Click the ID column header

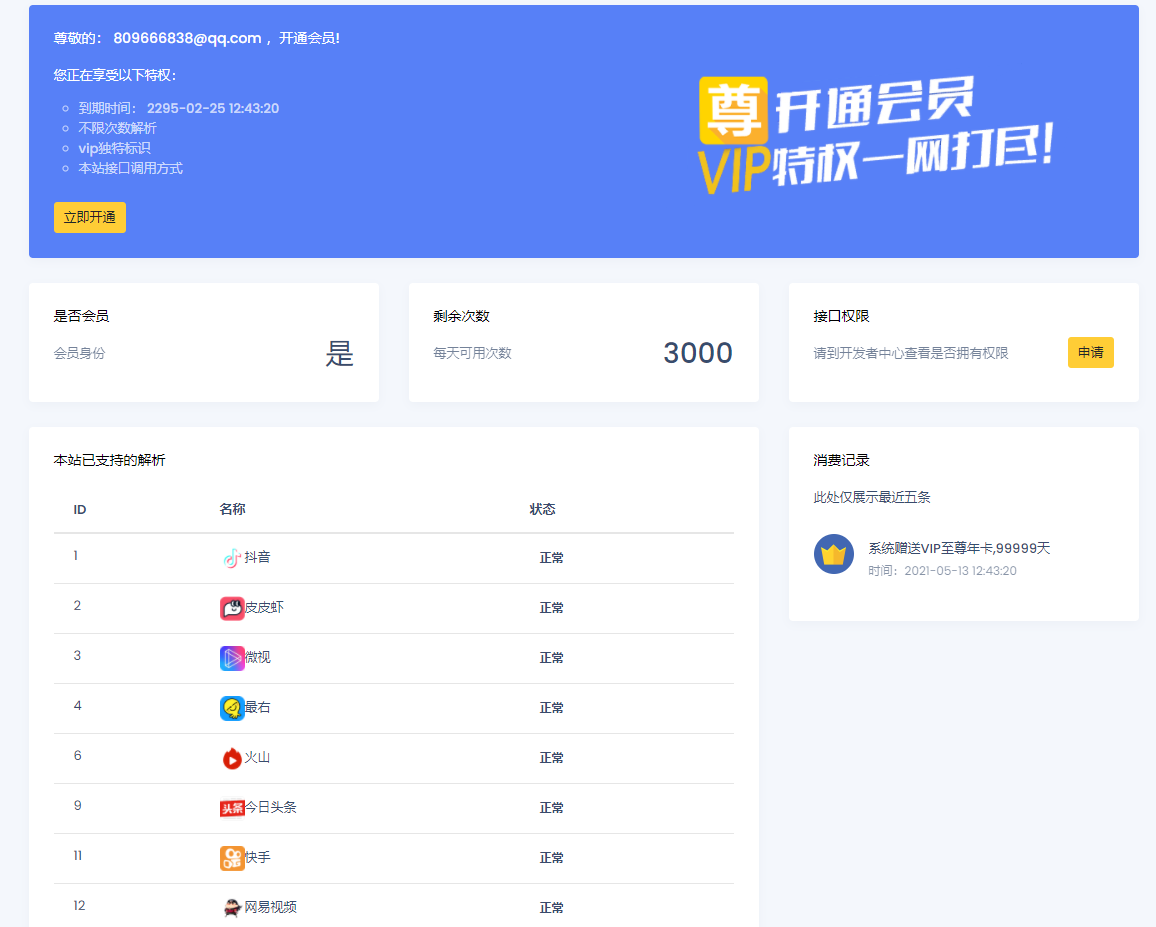tap(80, 510)
